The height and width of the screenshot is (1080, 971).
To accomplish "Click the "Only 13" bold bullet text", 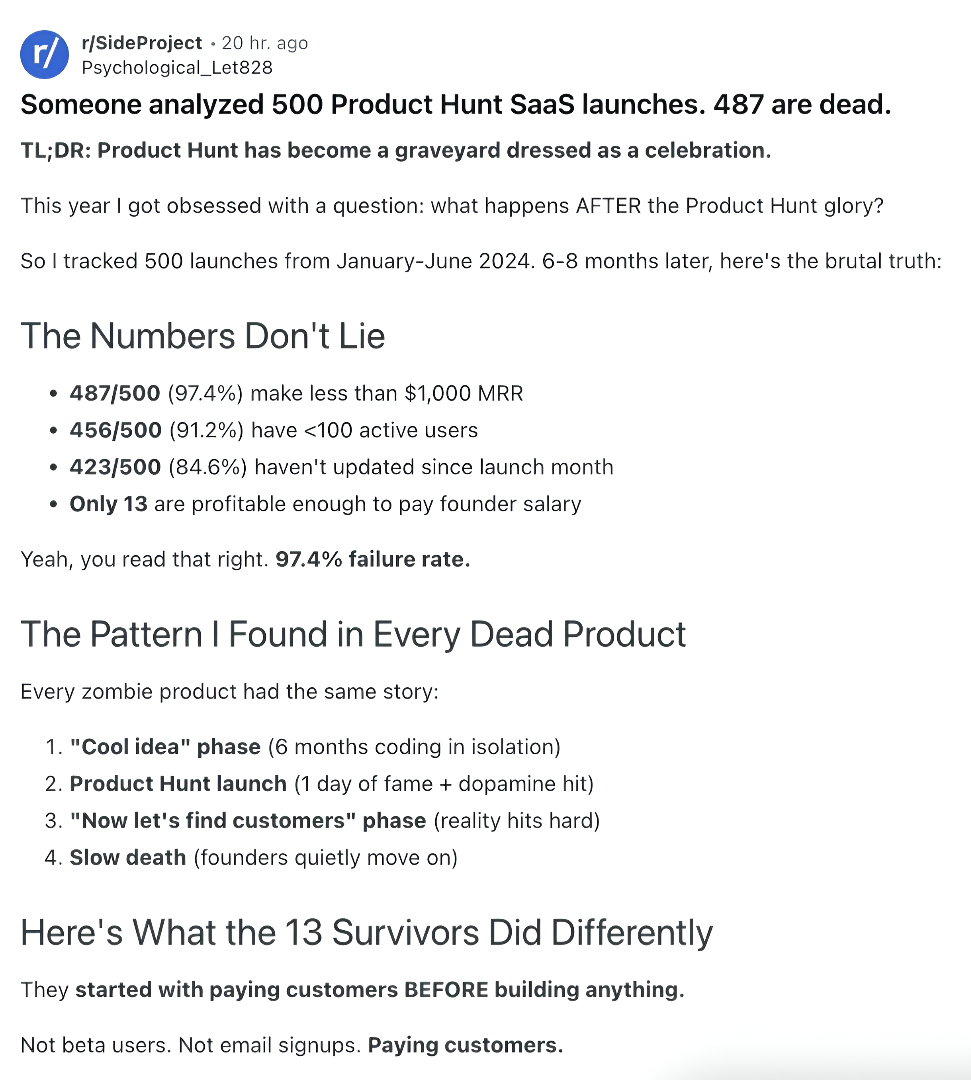I will click(108, 504).
